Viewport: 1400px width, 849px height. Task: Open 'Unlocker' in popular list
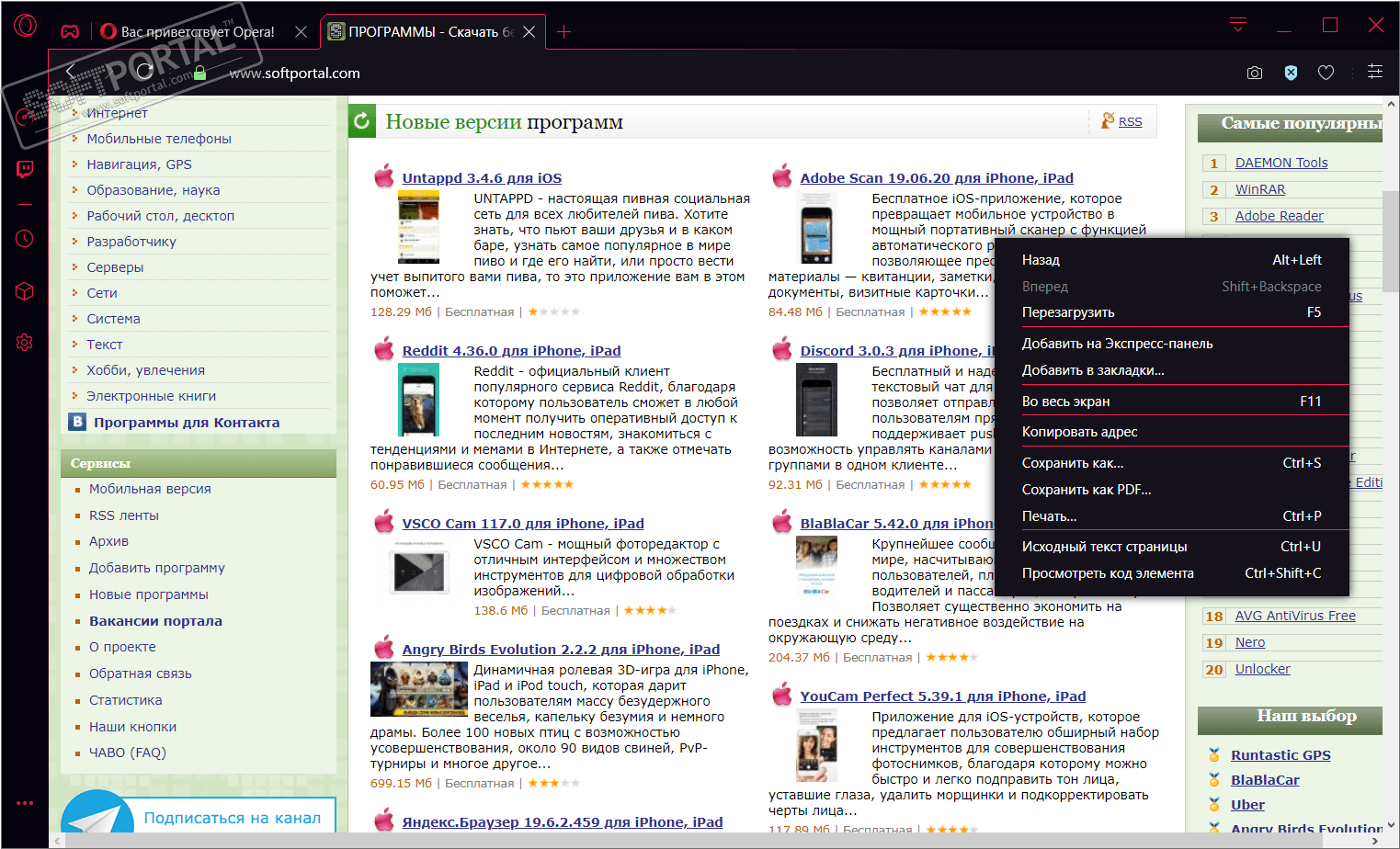tap(1262, 669)
